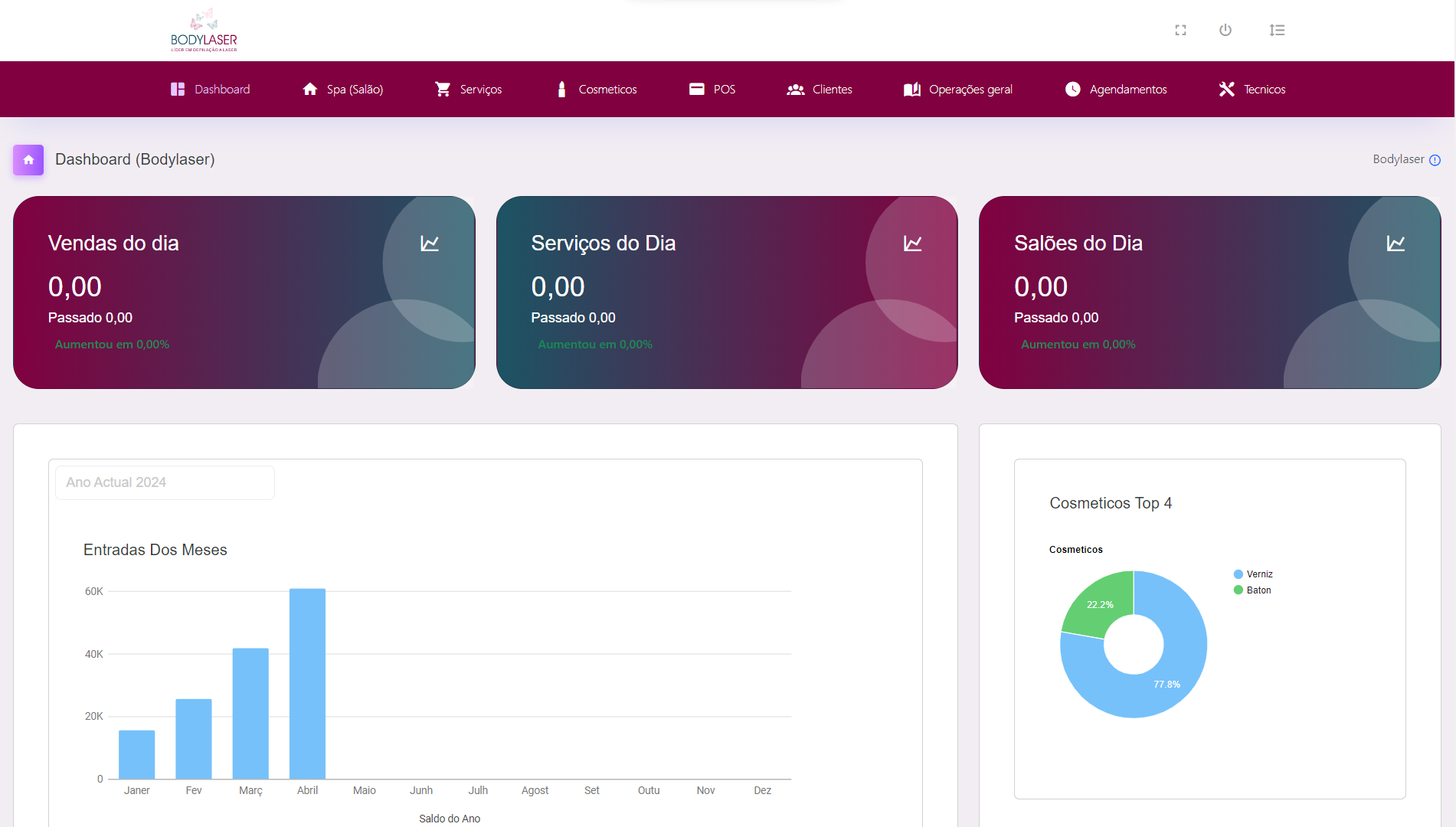Click the Dashboard grid icon in navbar

coord(178,90)
